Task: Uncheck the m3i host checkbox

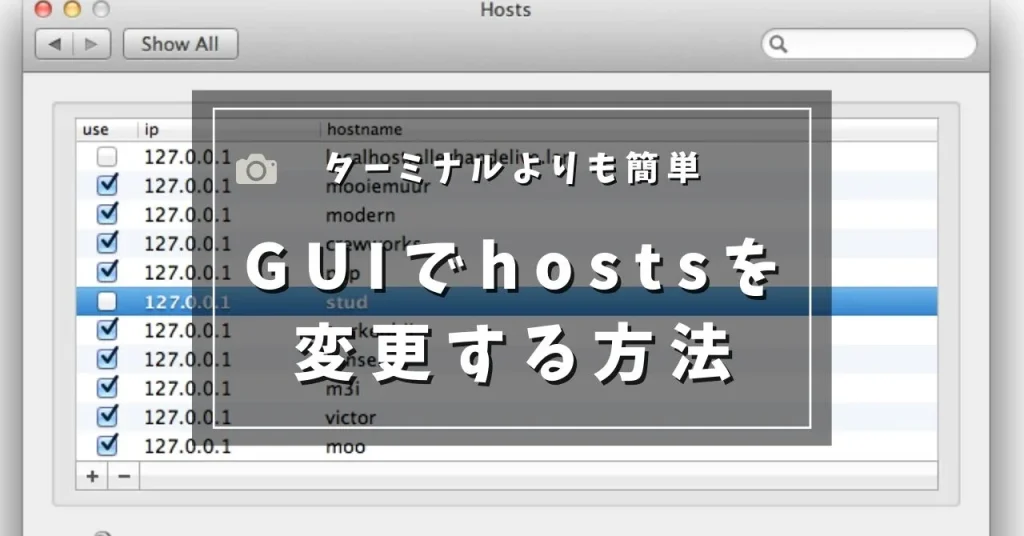Action: point(107,387)
